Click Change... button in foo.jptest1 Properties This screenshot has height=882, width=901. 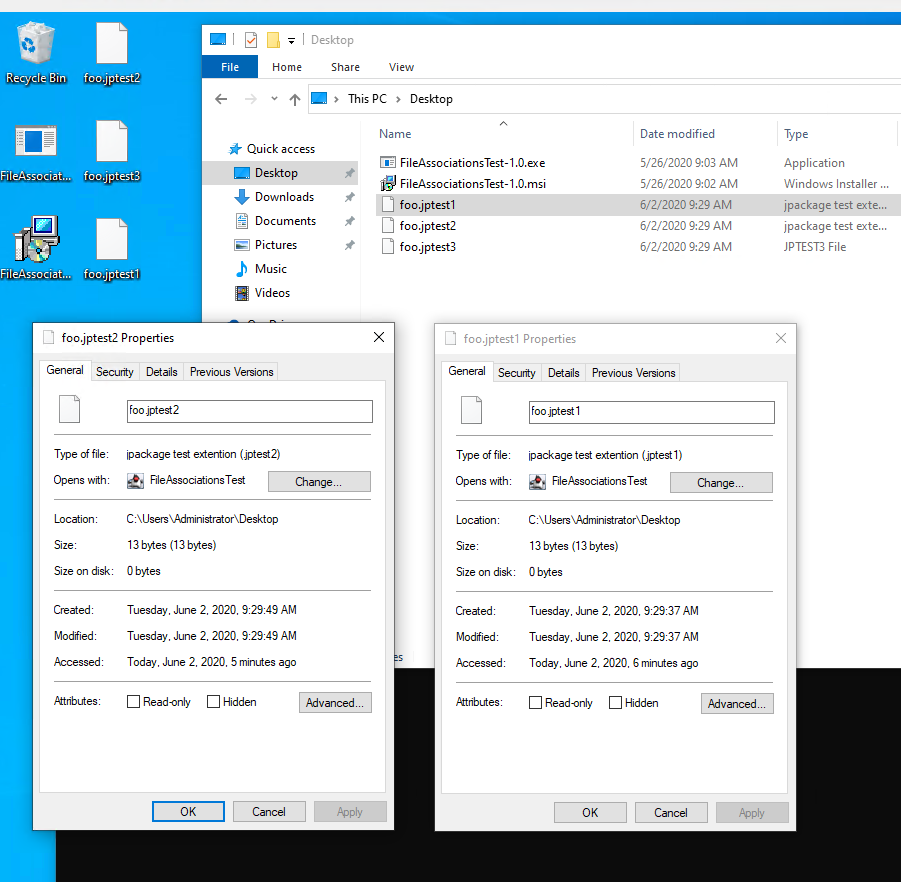coord(720,483)
